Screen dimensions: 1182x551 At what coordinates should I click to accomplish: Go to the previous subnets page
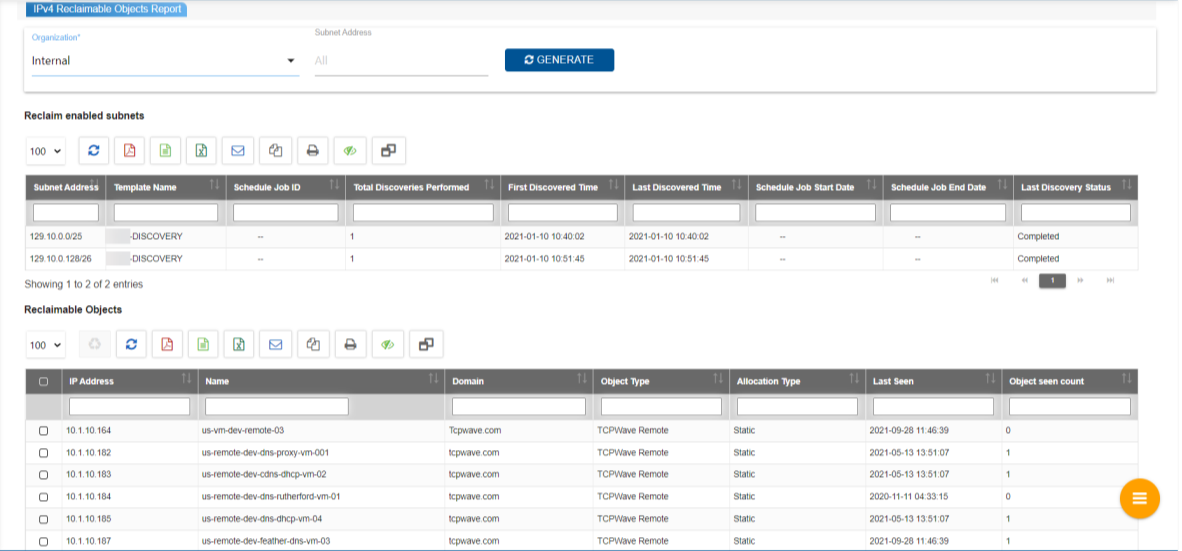(x=1024, y=280)
